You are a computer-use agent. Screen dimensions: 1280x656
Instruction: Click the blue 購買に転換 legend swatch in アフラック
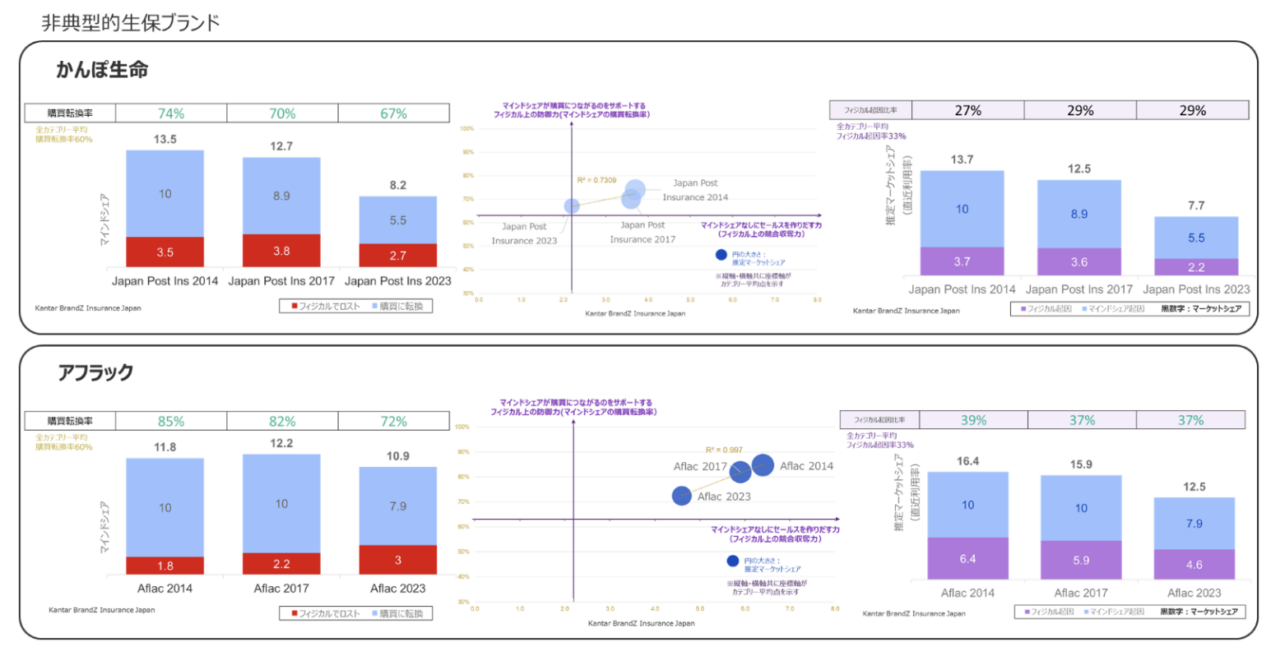click(x=376, y=612)
